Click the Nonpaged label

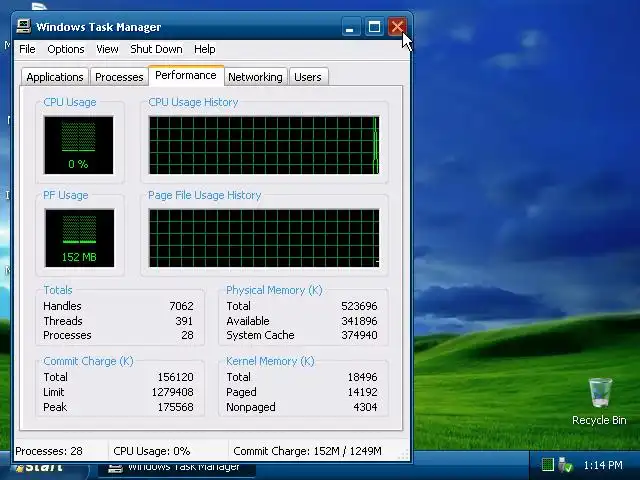[251, 407]
